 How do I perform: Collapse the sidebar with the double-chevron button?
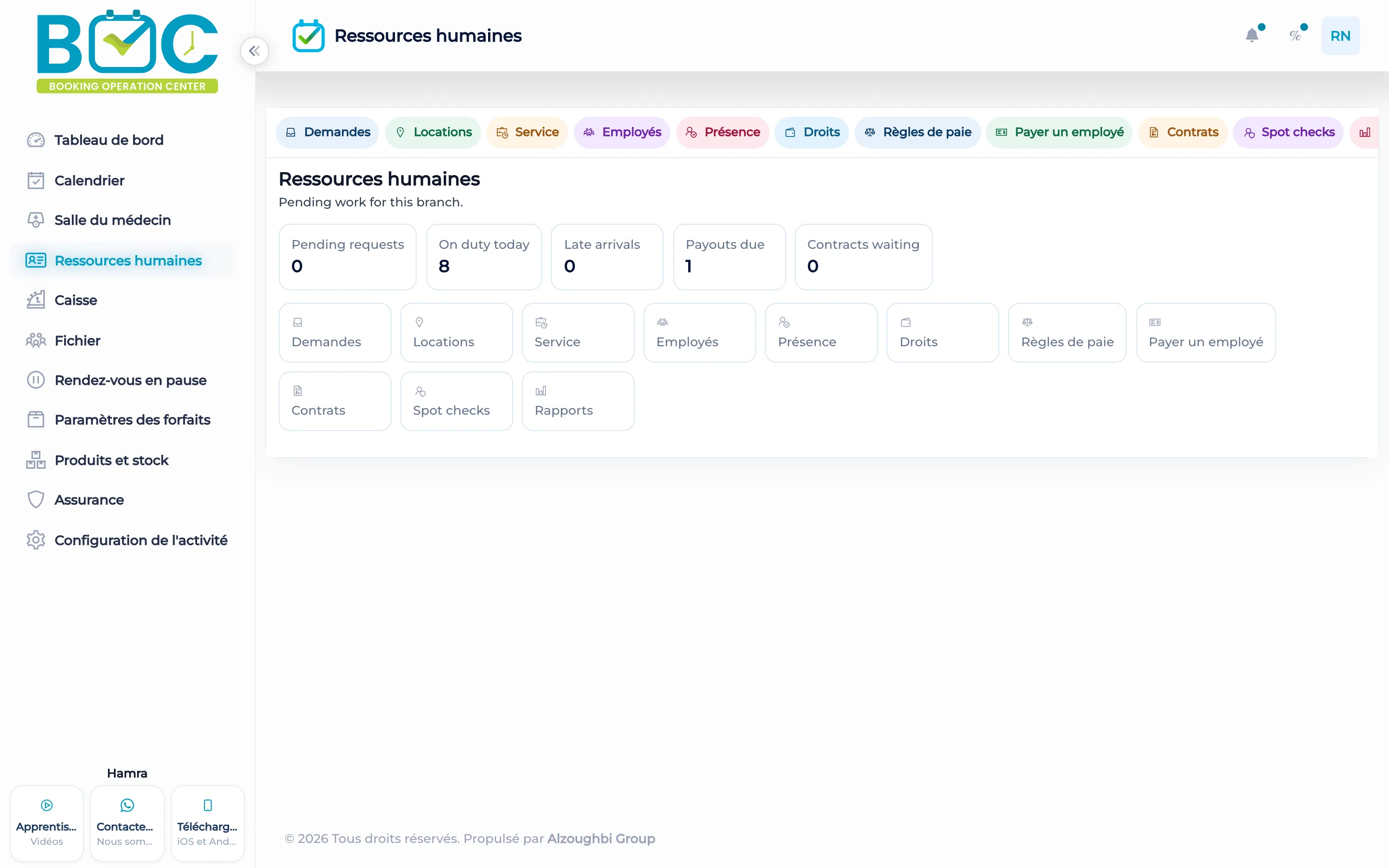point(254,51)
